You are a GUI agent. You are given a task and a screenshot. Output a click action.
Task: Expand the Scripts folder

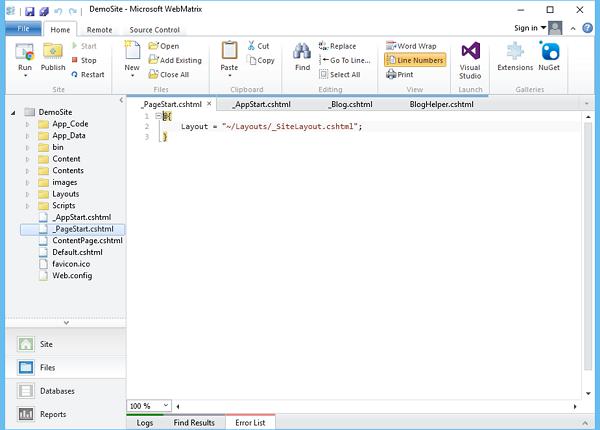[28, 206]
